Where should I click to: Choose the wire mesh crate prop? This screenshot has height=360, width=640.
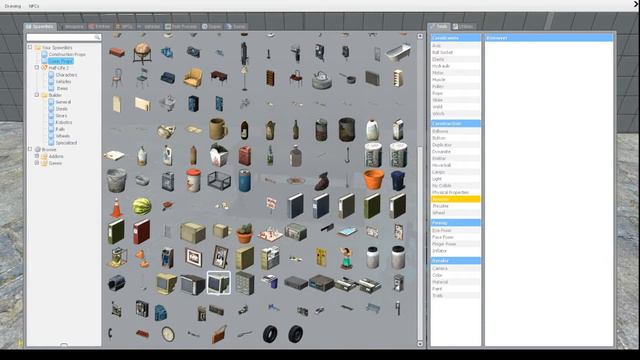219,181
